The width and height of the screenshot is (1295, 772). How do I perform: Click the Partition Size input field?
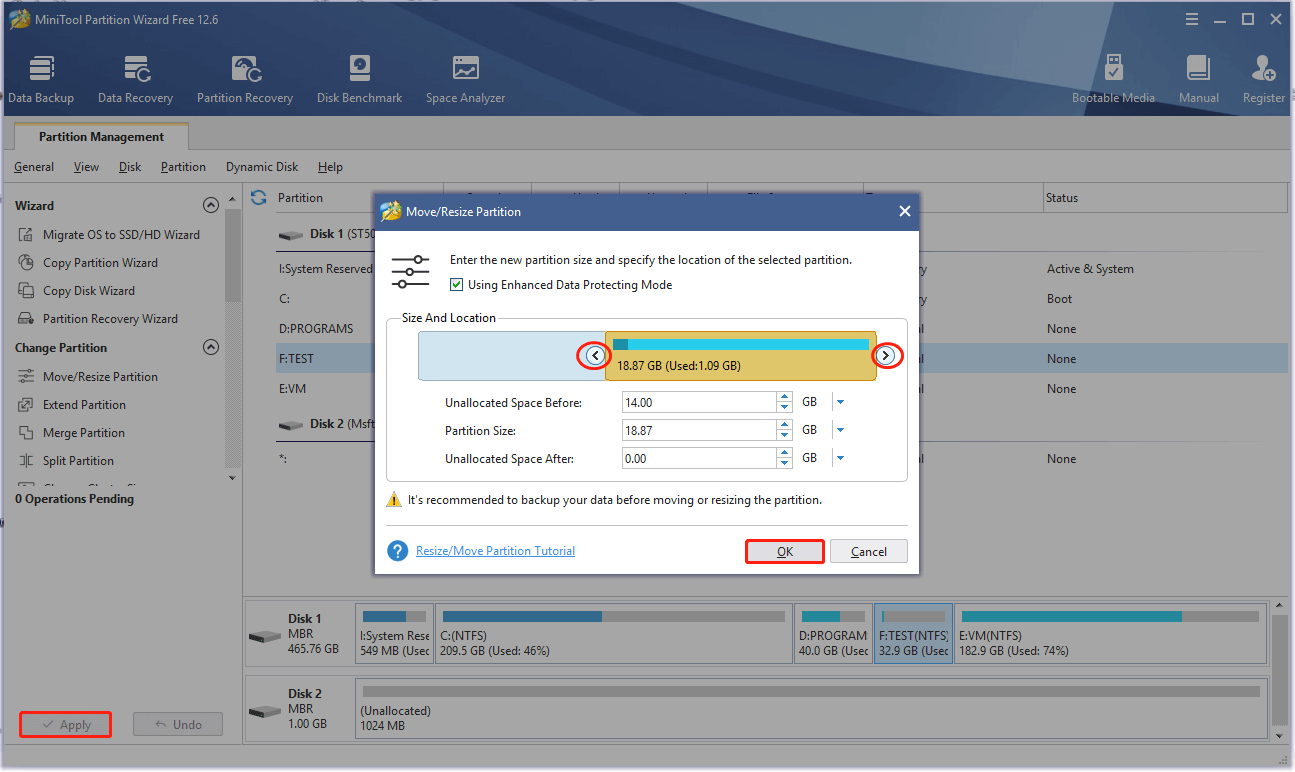coord(698,430)
